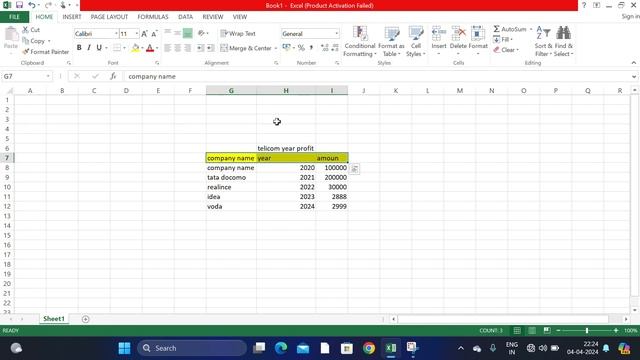Viewport: 640px width, 360px height.
Task: Open the fill color dropdown arrow
Action: pyautogui.click(x=142, y=48)
